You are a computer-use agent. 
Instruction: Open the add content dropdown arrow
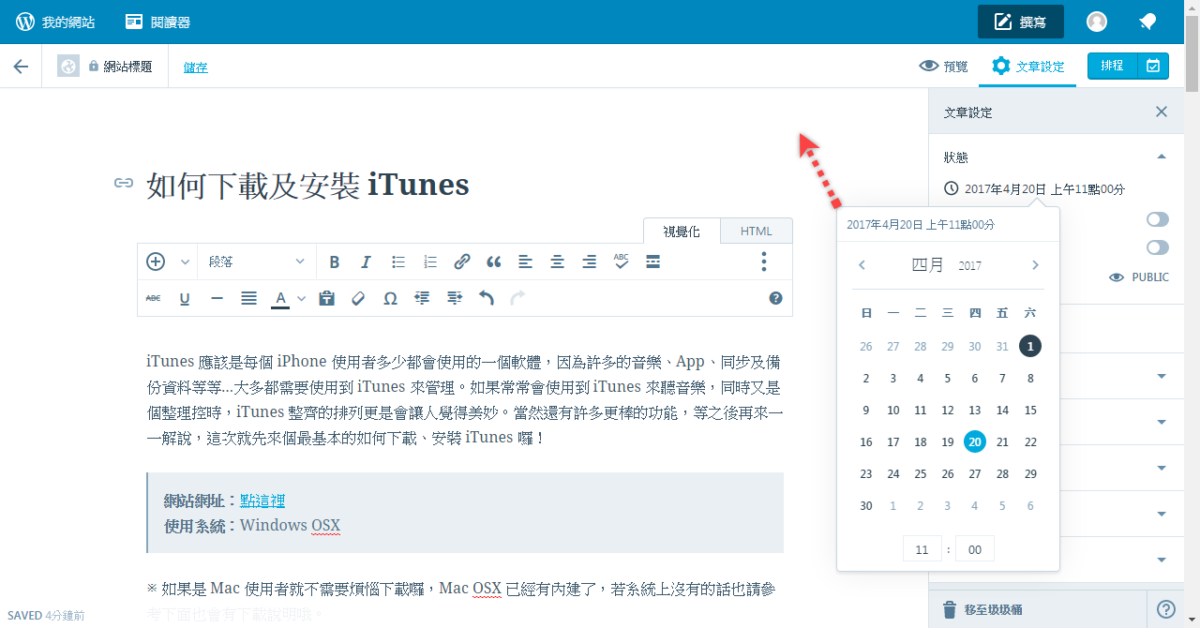184,262
